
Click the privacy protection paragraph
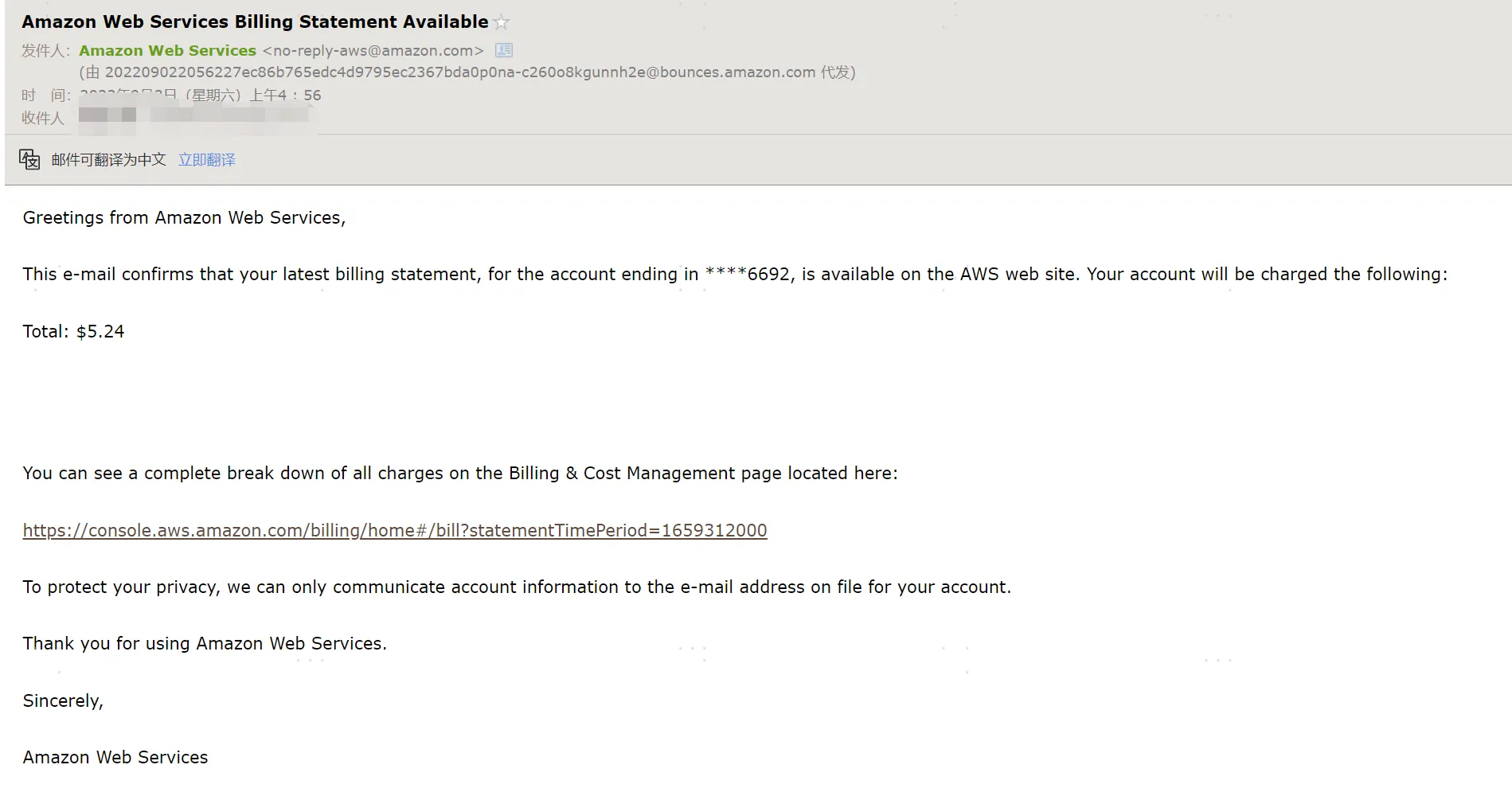[x=516, y=587]
